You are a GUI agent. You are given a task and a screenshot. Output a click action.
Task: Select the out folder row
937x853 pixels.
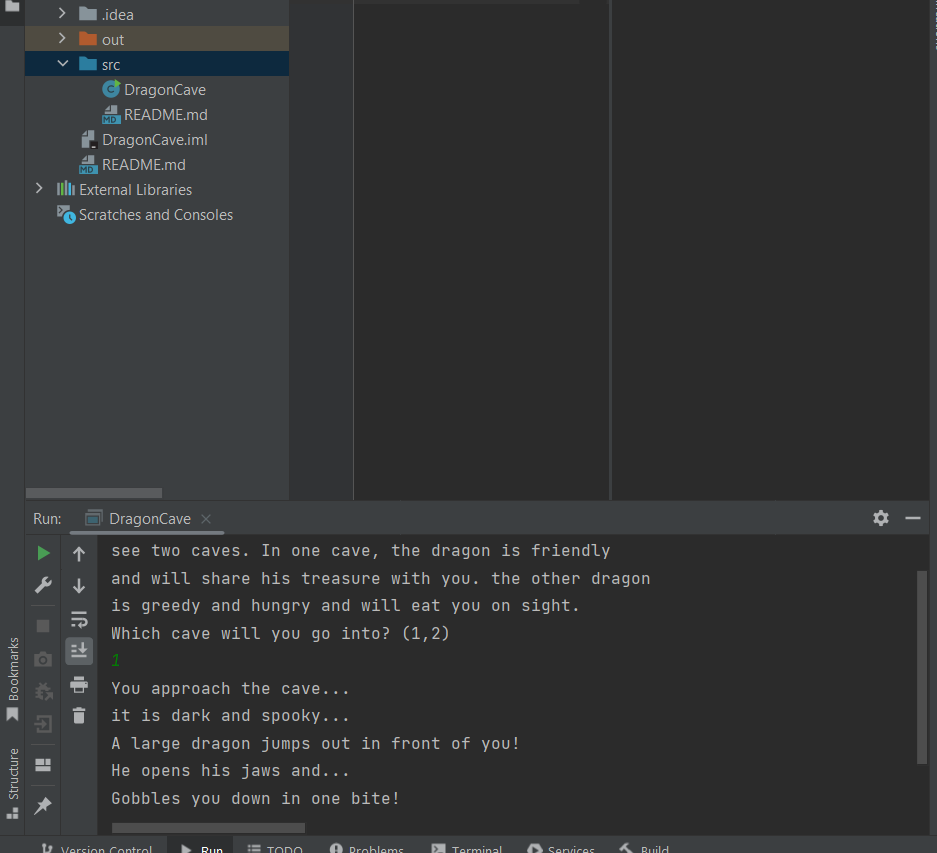click(157, 39)
